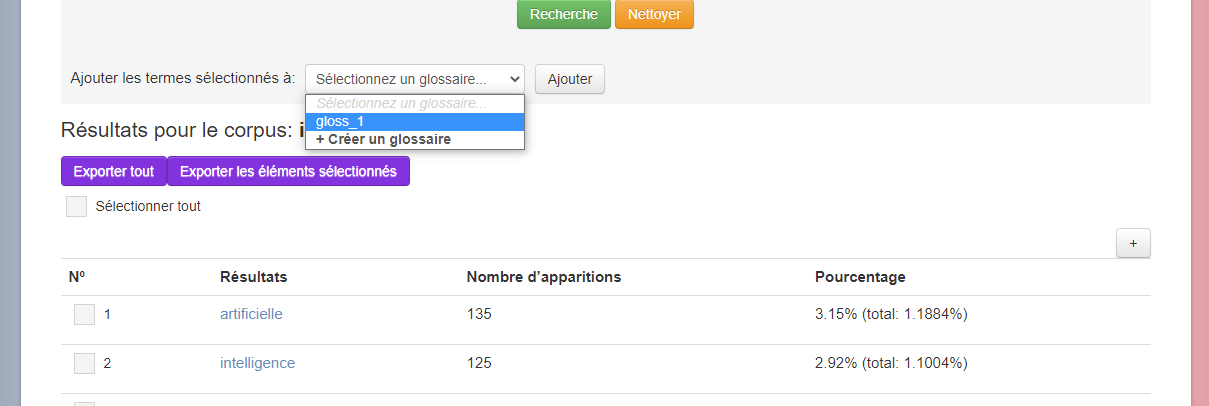Click the 'Nombre d'apparitions' column header
This screenshot has width=1209, height=406.
tap(543, 277)
